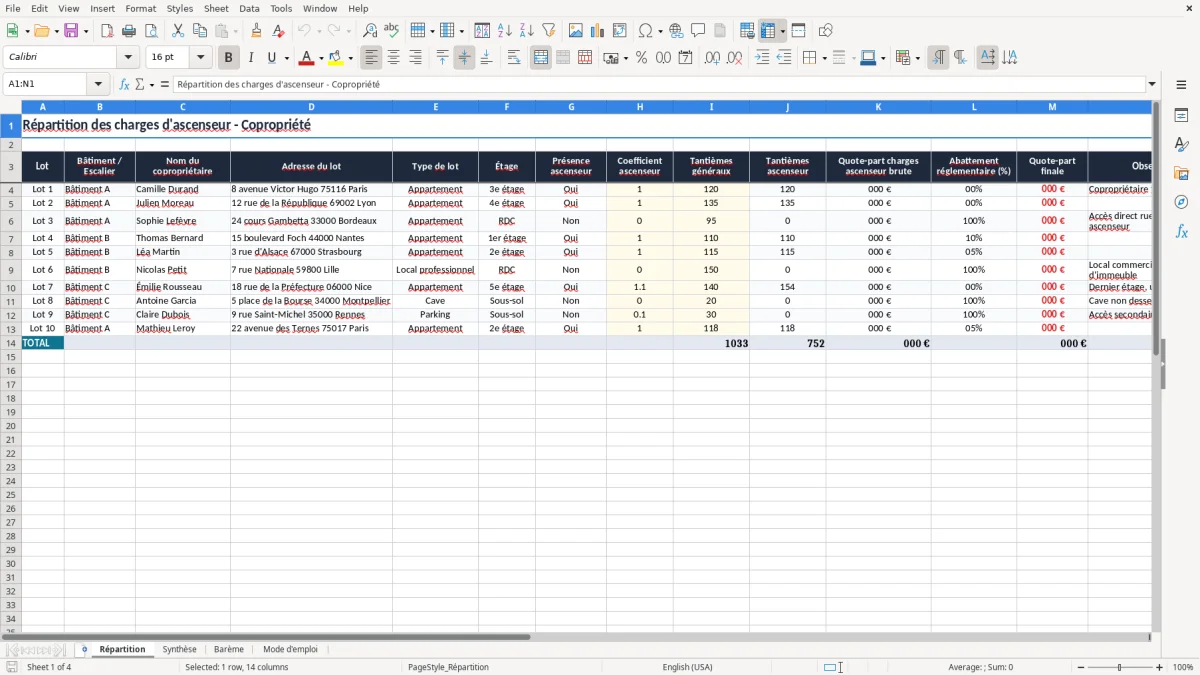Open the Name Box dropdown arrow
The image size is (1200, 675).
point(98,84)
